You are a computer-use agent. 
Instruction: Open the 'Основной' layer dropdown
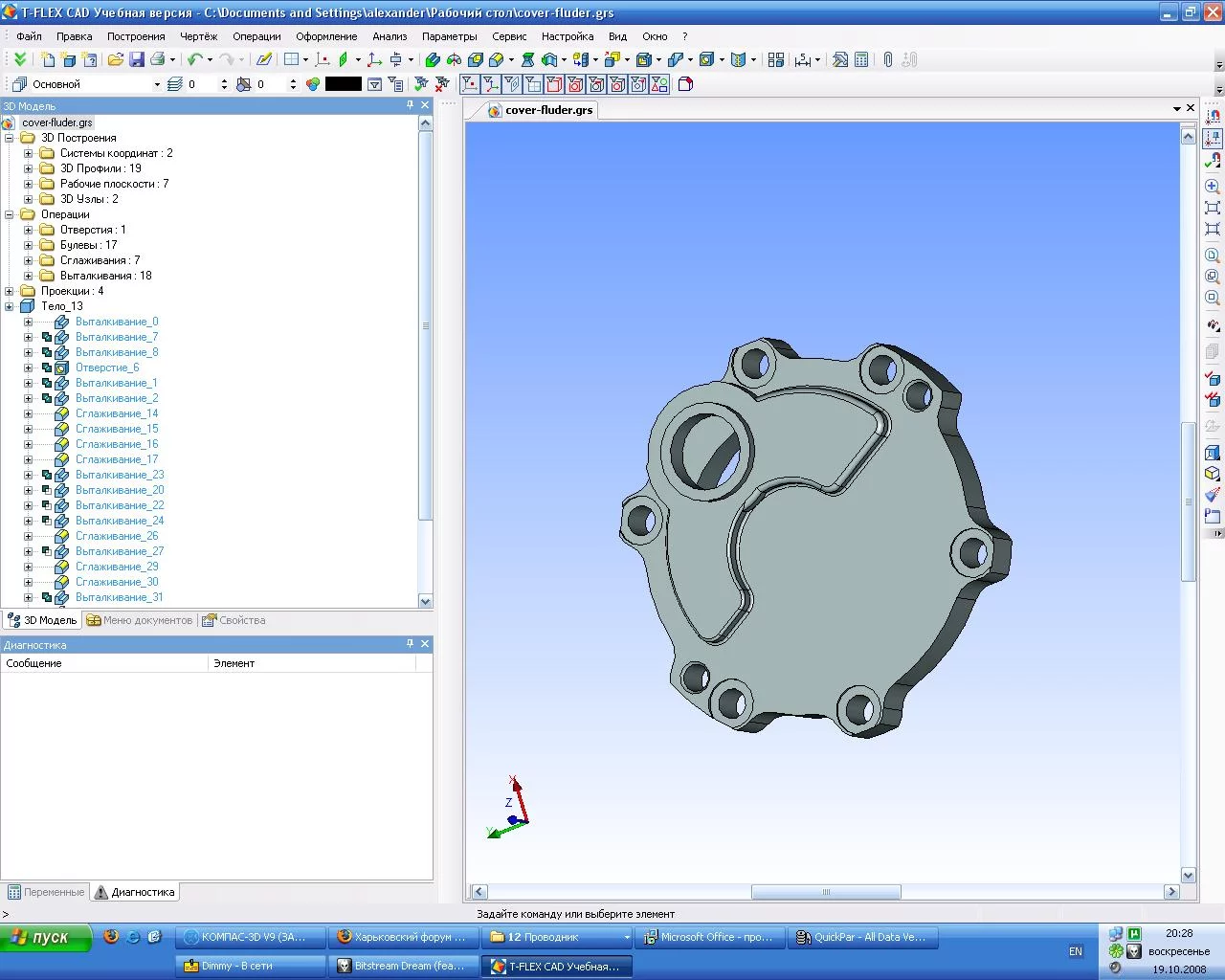(x=157, y=84)
